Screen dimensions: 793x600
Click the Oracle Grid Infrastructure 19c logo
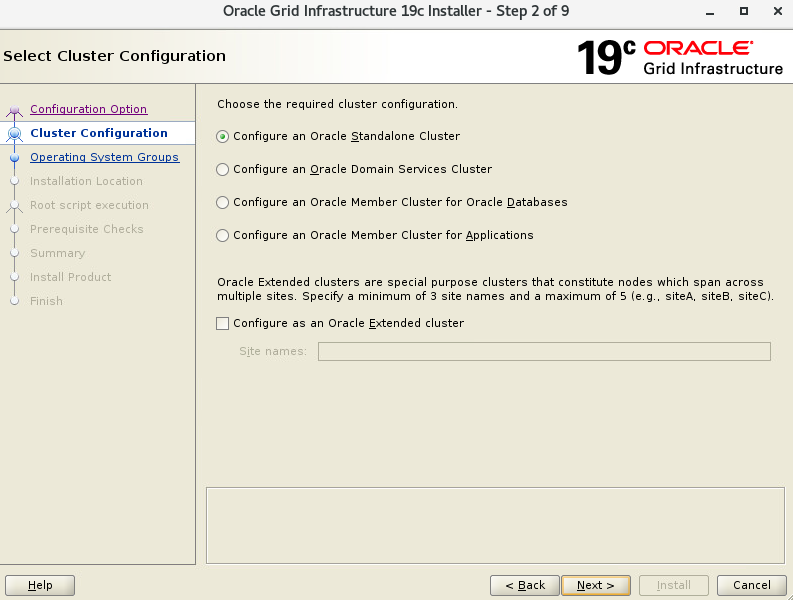tap(680, 57)
